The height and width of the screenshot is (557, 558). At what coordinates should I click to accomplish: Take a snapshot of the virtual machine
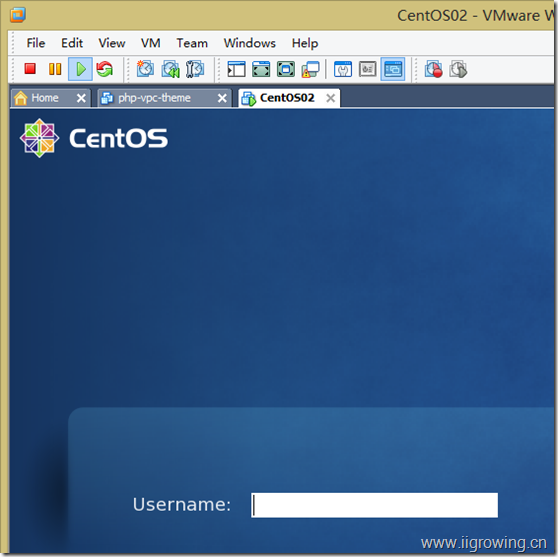click(145, 69)
